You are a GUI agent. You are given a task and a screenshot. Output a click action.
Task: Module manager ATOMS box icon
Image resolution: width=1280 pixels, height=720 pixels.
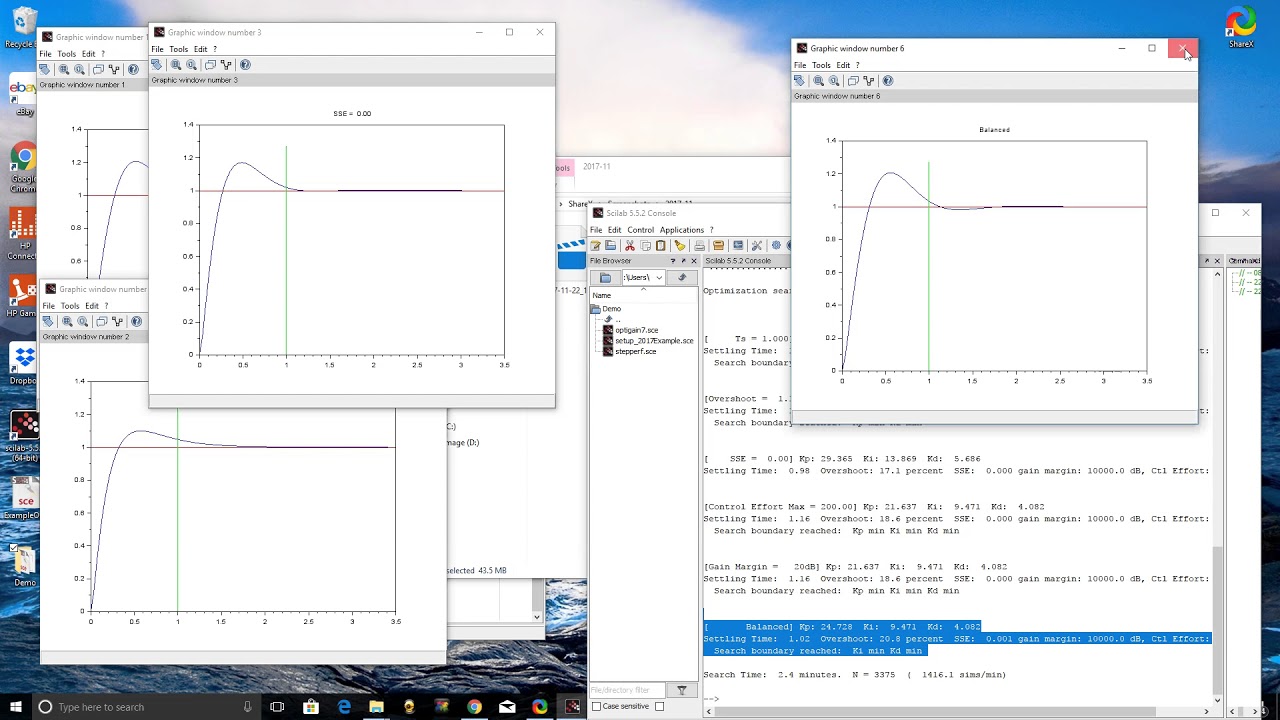coord(718,245)
